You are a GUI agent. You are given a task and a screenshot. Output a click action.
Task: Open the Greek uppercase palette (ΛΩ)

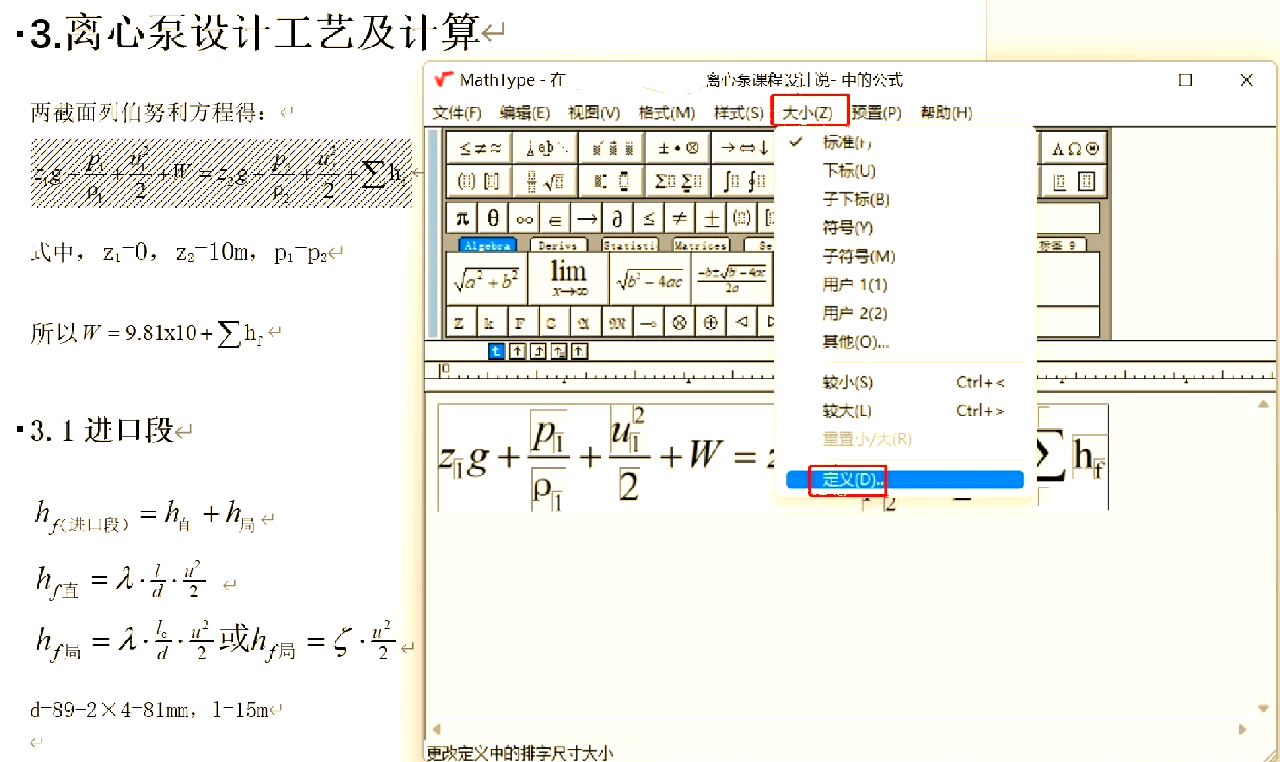1075,148
